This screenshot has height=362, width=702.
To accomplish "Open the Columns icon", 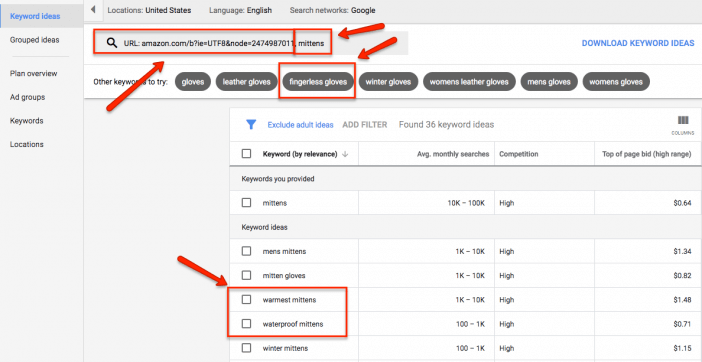I will pyautogui.click(x=683, y=125).
